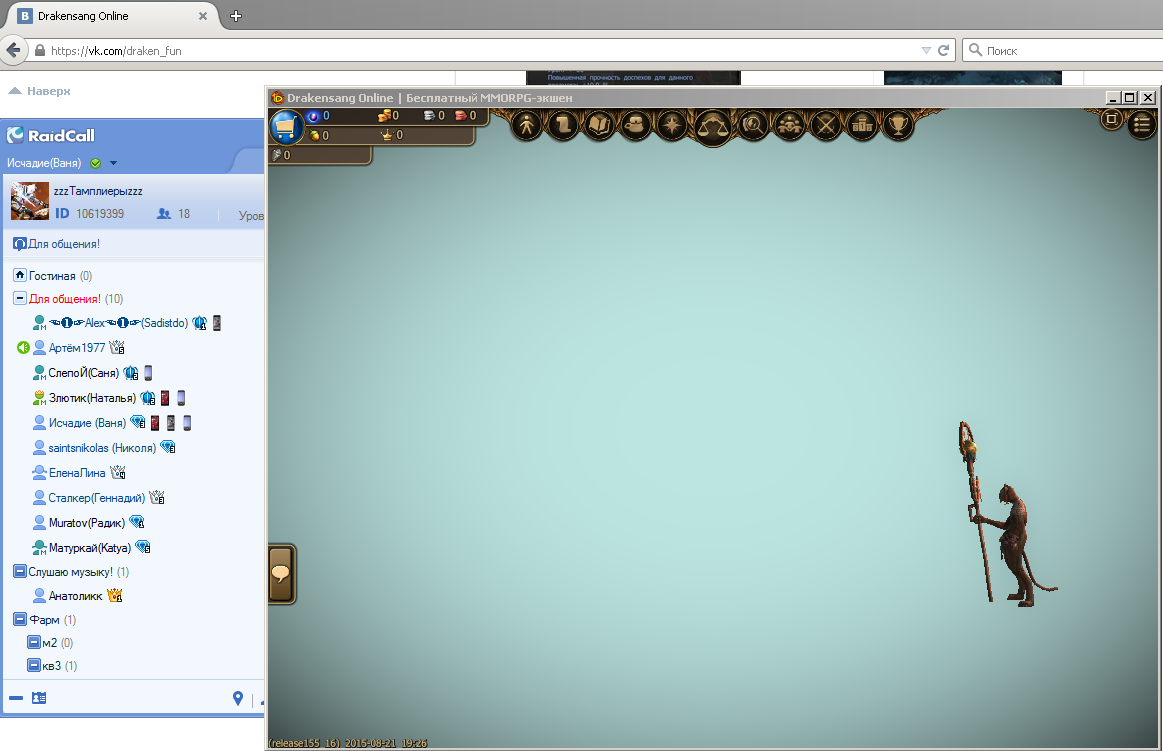
Task: Open the shop cart icon in Drakensang
Action: pyautogui.click(x=286, y=127)
